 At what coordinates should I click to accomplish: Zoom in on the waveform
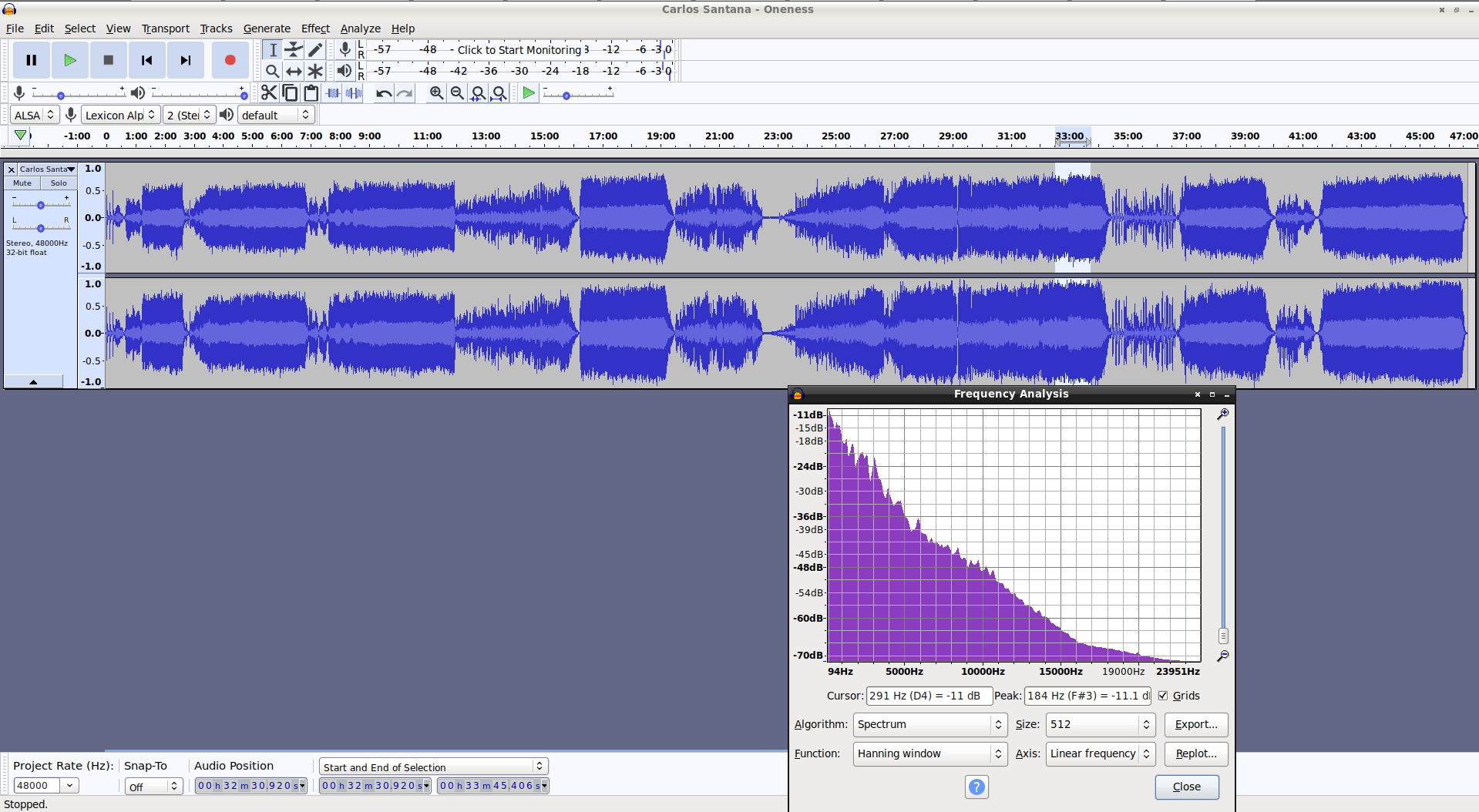coord(437,93)
